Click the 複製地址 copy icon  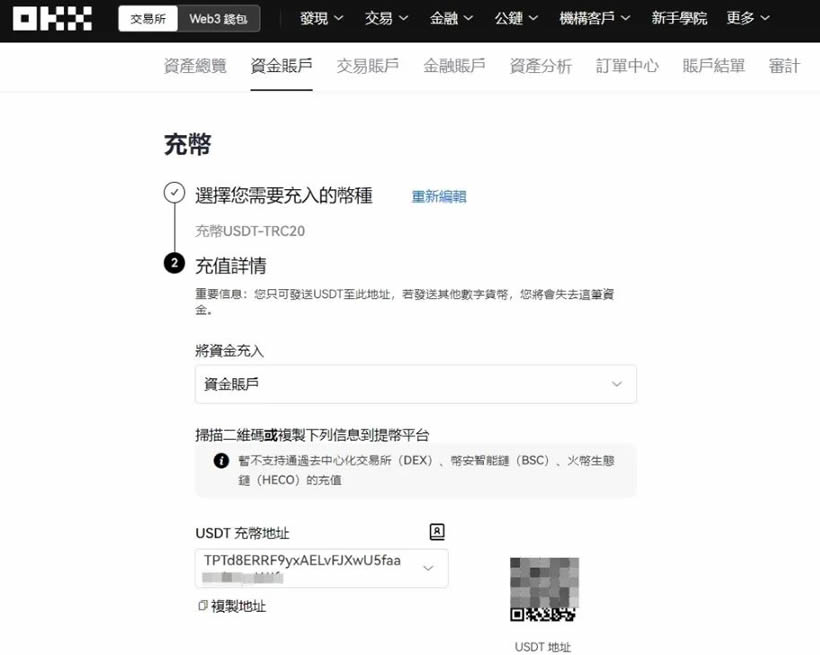(x=202, y=606)
